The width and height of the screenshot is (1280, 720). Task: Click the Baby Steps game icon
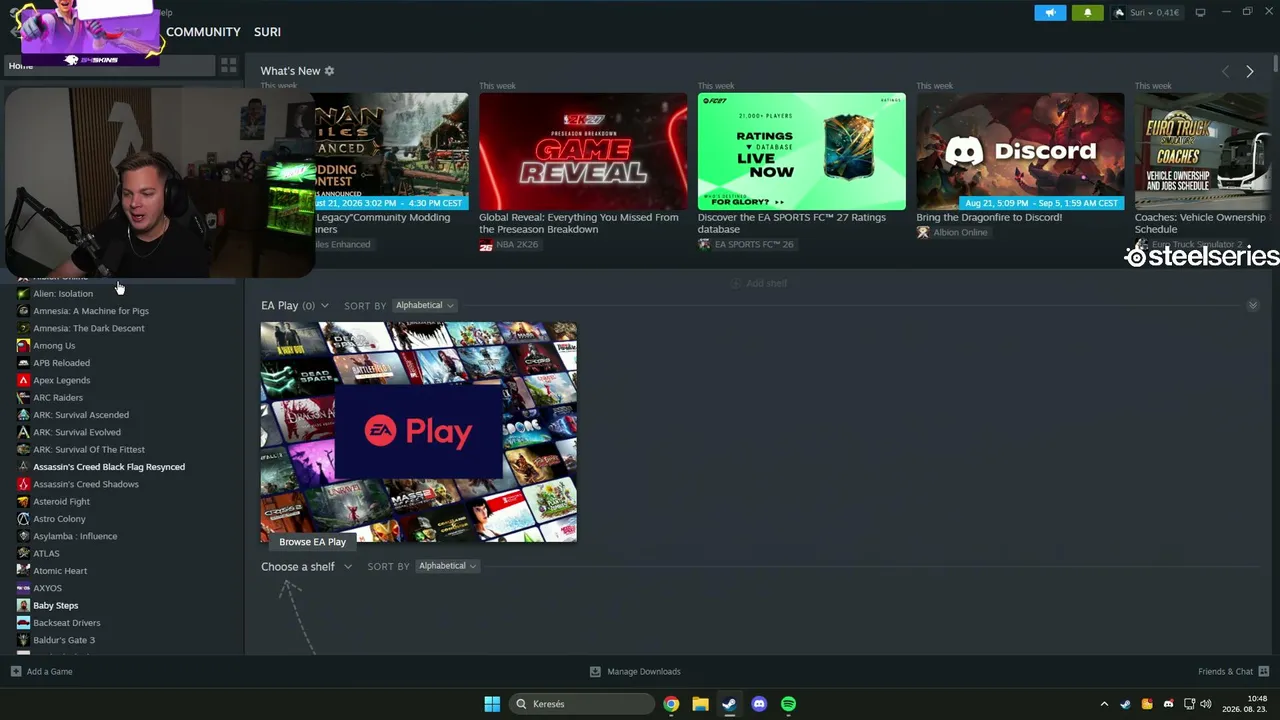(23, 606)
